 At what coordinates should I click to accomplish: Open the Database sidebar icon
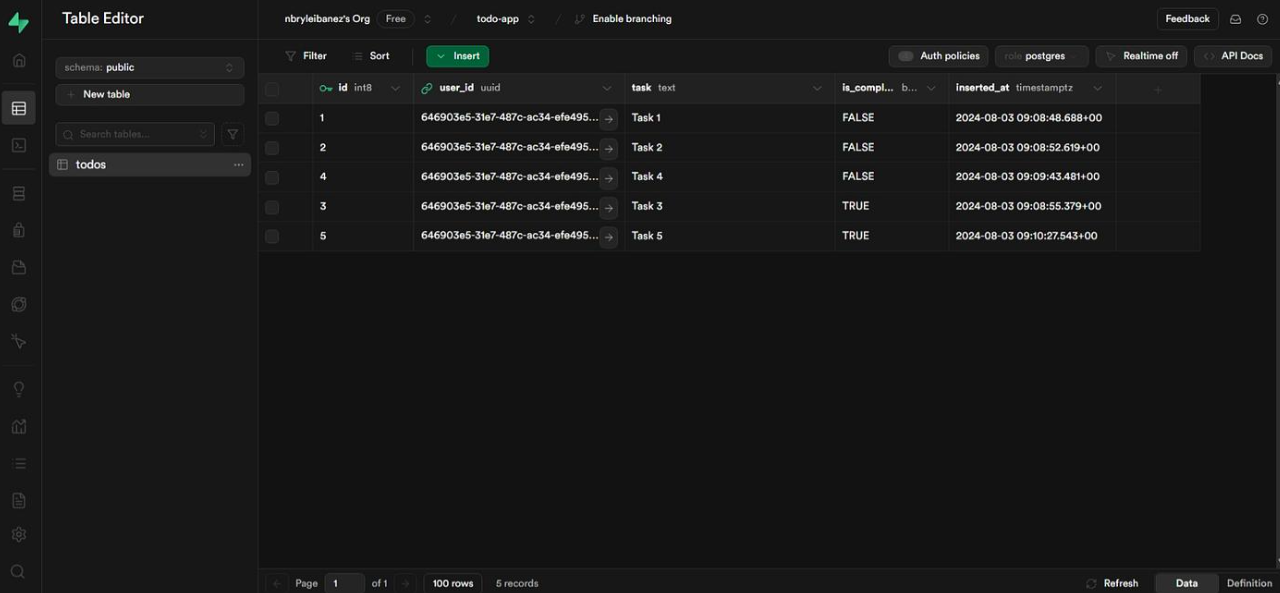[18, 193]
